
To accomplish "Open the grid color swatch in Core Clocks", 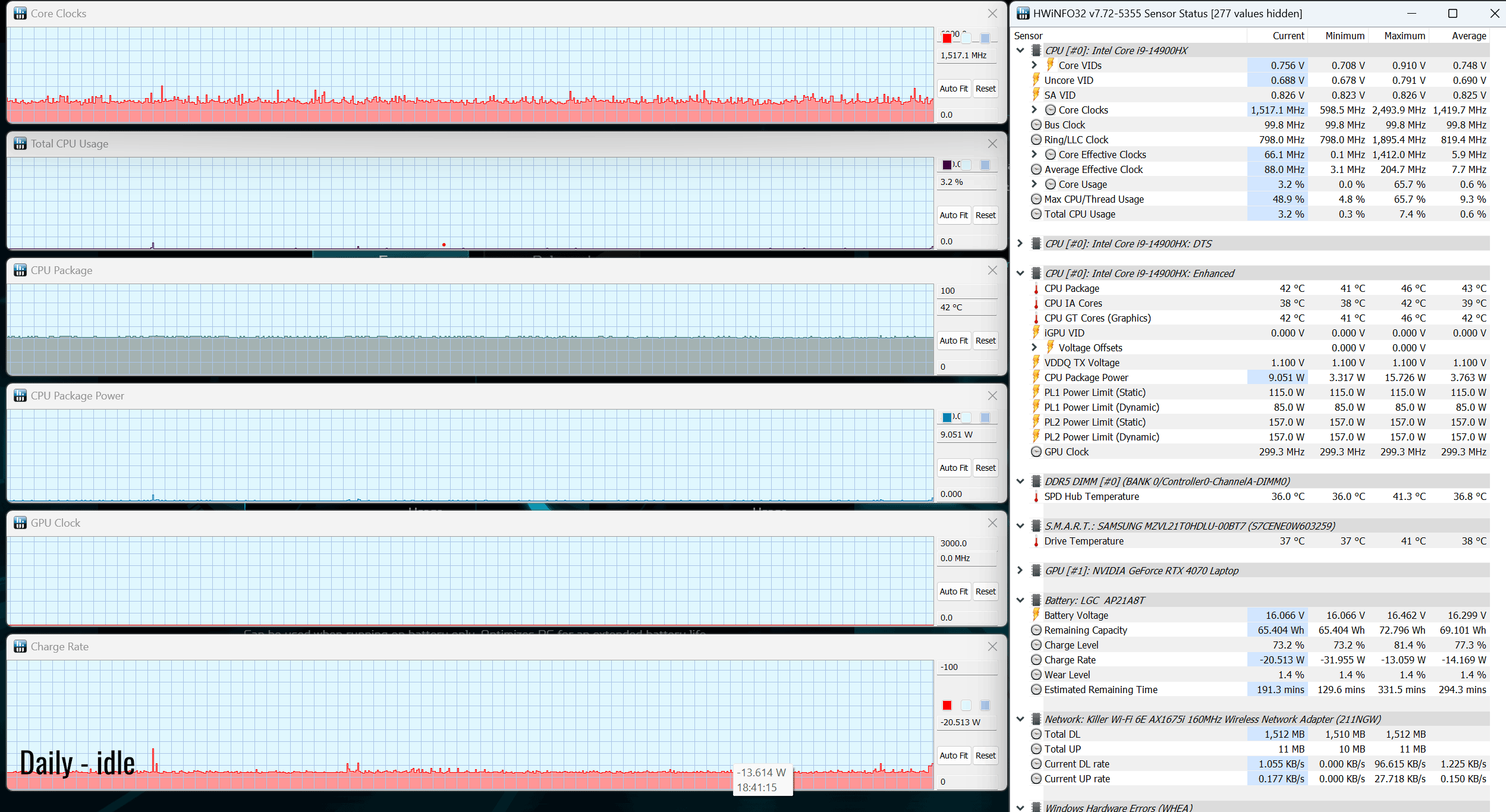I will coord(985,38).
